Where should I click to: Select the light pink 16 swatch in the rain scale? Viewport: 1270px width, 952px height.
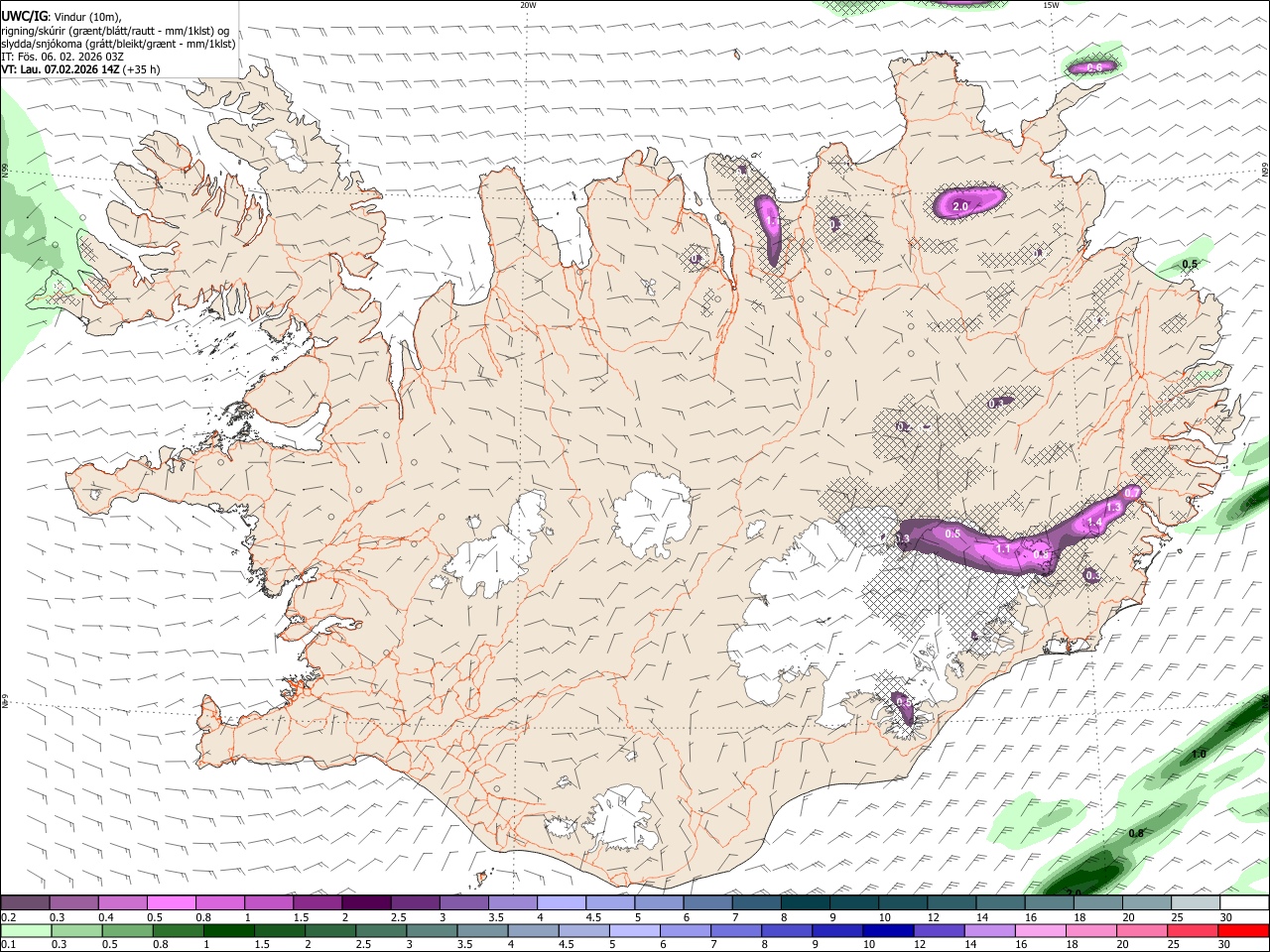[1041, 930]
